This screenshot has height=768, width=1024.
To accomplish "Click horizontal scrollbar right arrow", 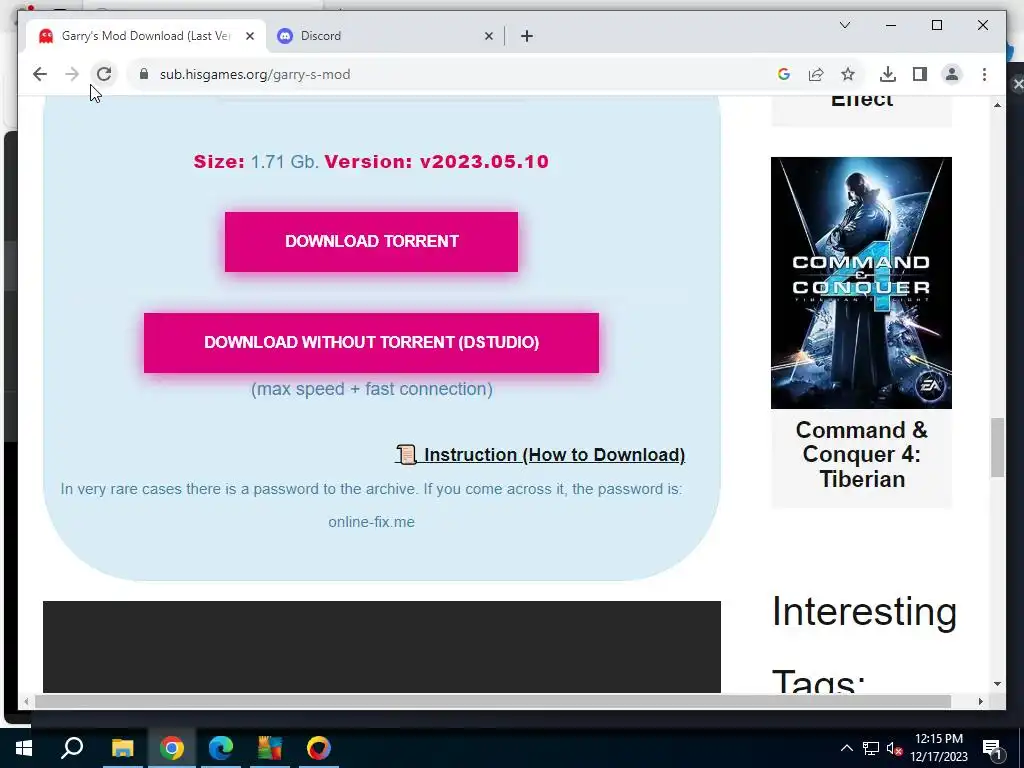I will pyautogui.click(x=980, y=701).
